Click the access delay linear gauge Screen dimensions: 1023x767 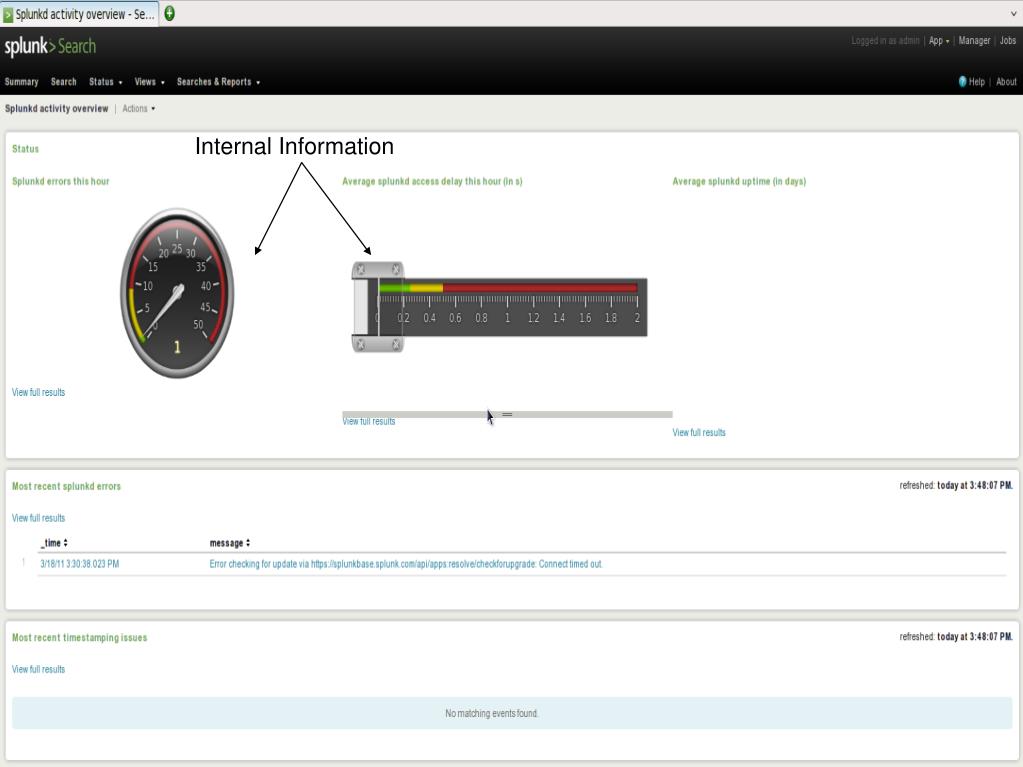click(x=499, y=307)
